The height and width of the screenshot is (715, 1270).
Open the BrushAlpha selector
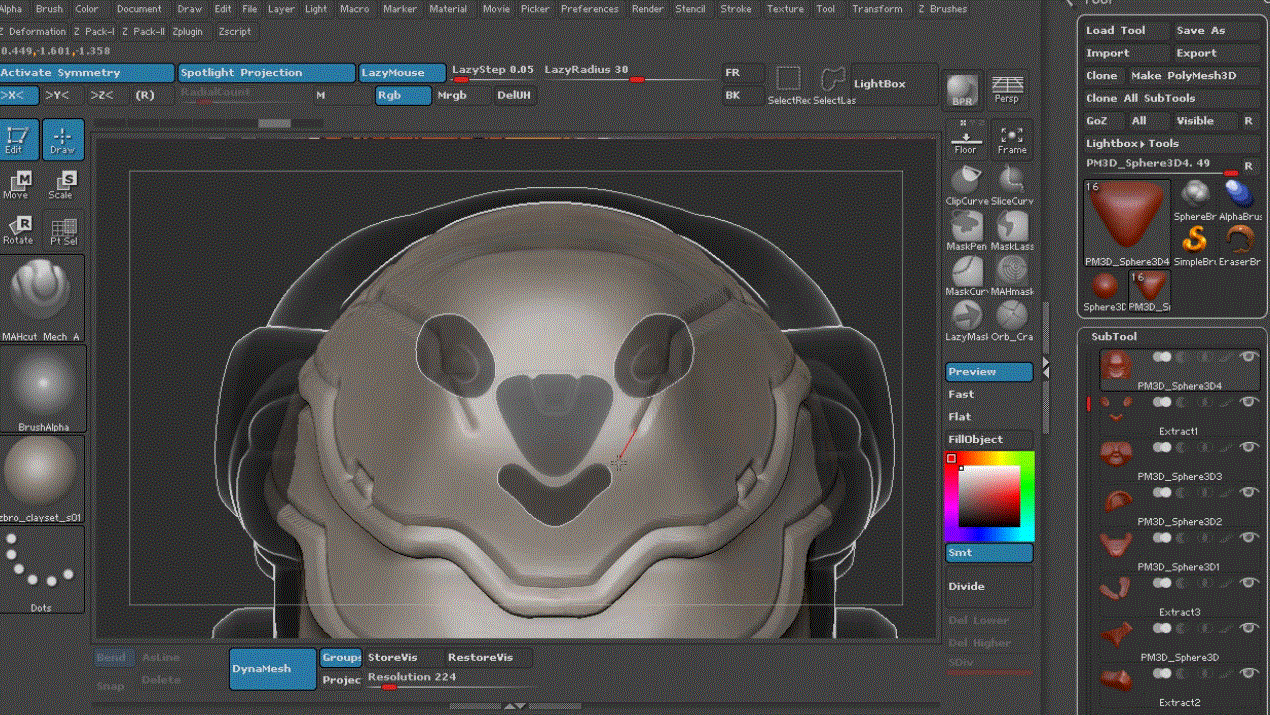(42, 389)
